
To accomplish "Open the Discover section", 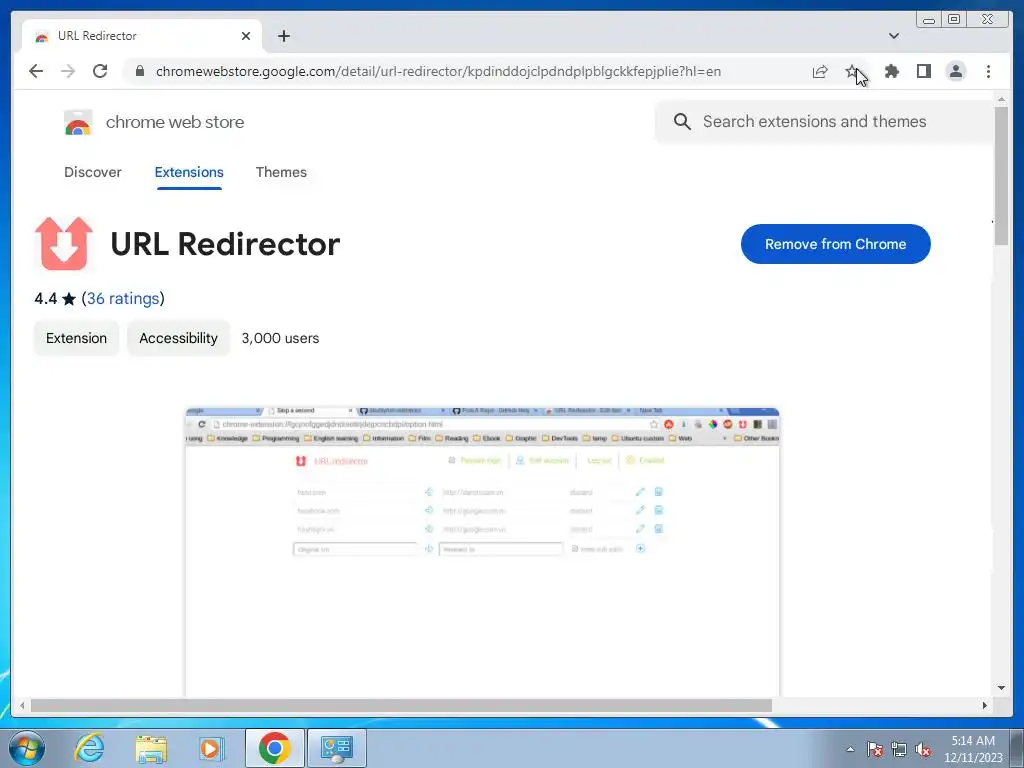I will pos(93,172).
